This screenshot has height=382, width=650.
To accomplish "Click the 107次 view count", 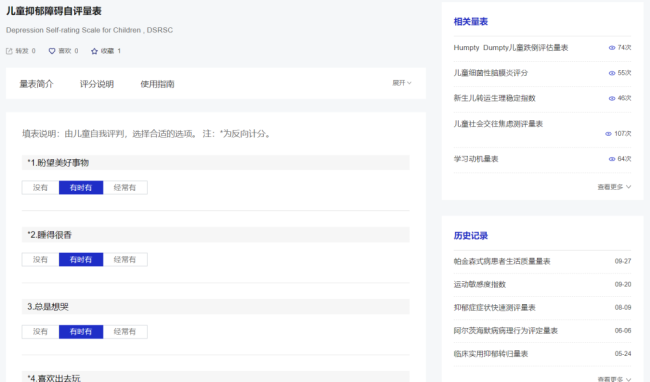I will point(623,134).
